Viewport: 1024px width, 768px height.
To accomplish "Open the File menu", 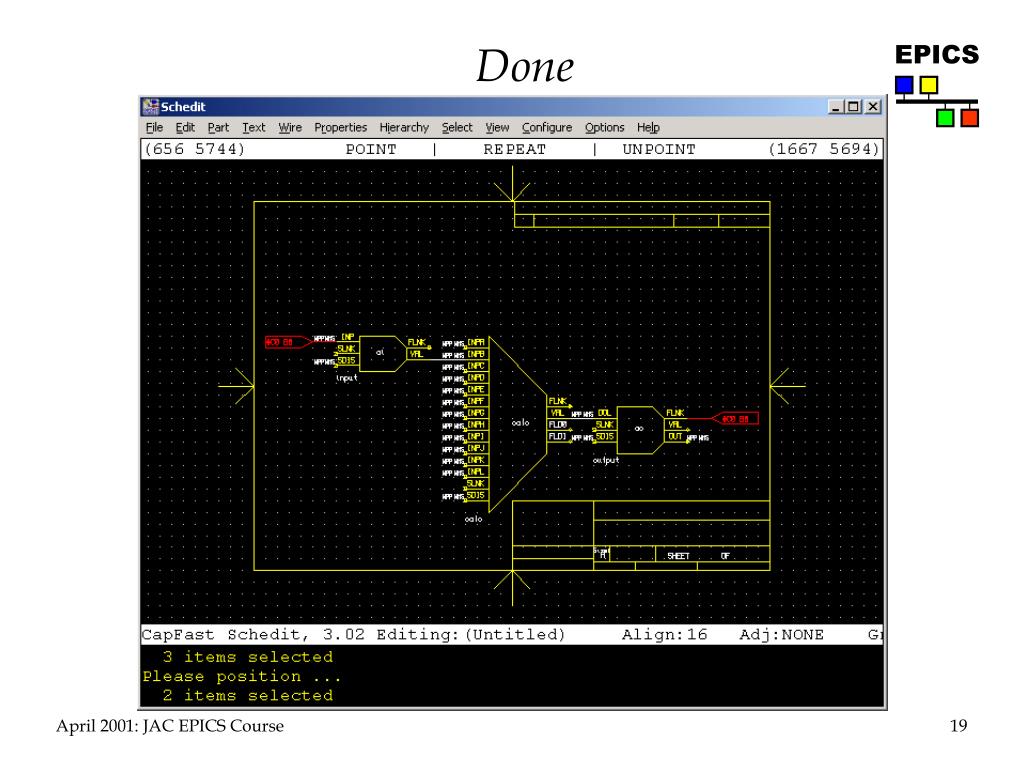I will click(x=154, y=127).
